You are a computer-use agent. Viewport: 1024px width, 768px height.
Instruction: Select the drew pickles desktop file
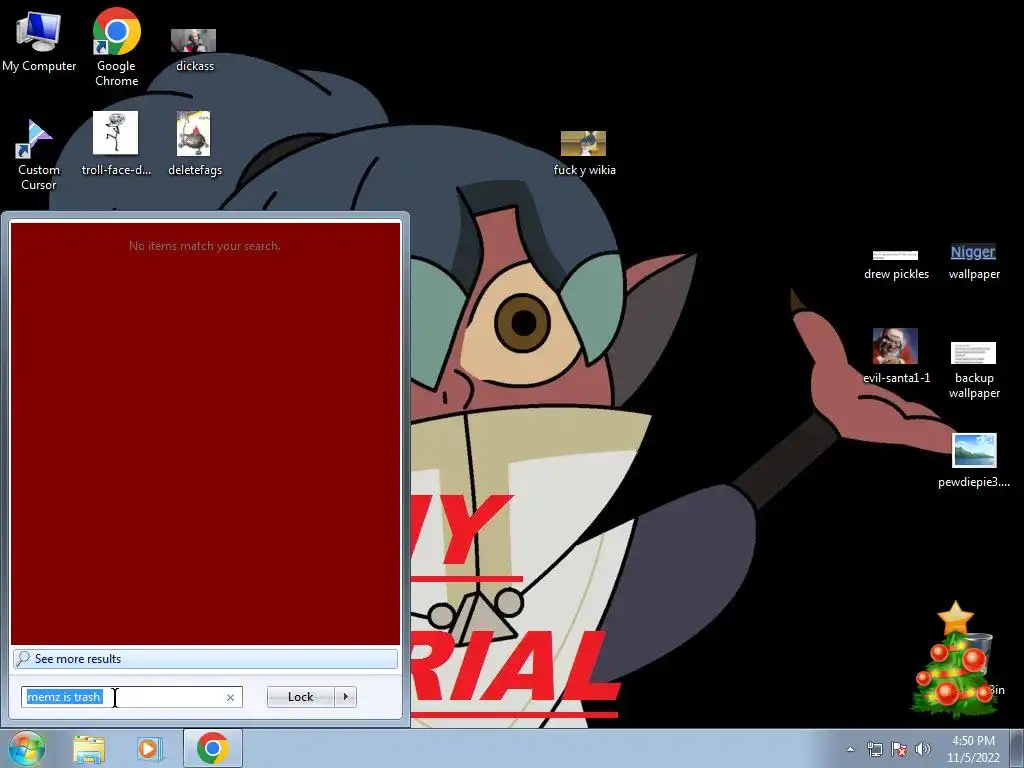[896, 264]
